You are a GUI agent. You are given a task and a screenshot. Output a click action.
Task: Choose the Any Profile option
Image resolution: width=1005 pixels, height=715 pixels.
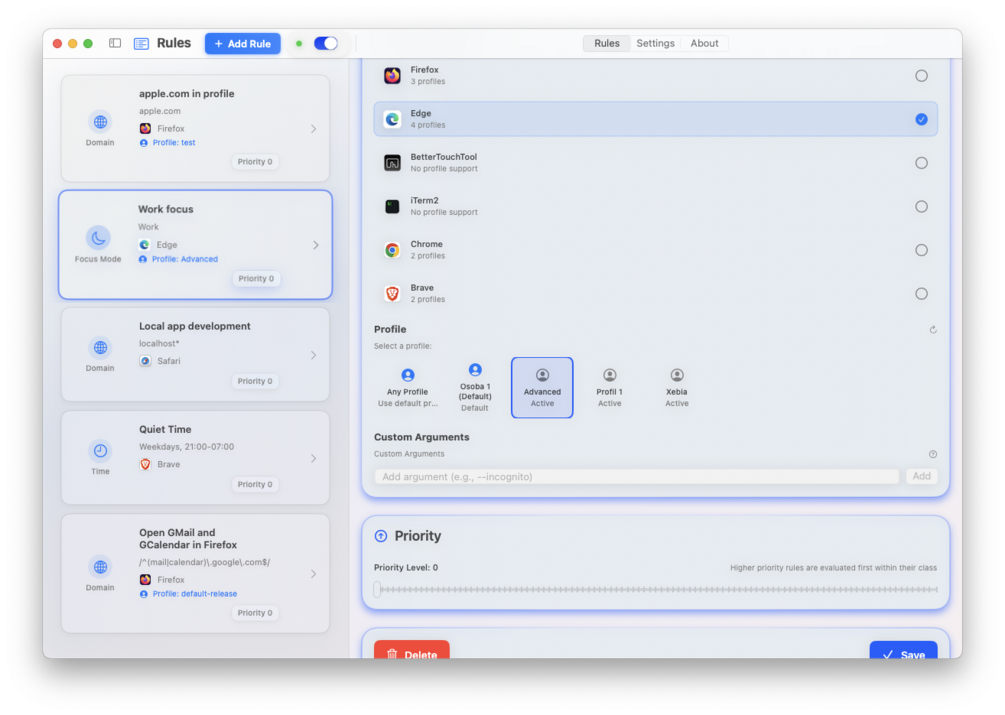408,388
